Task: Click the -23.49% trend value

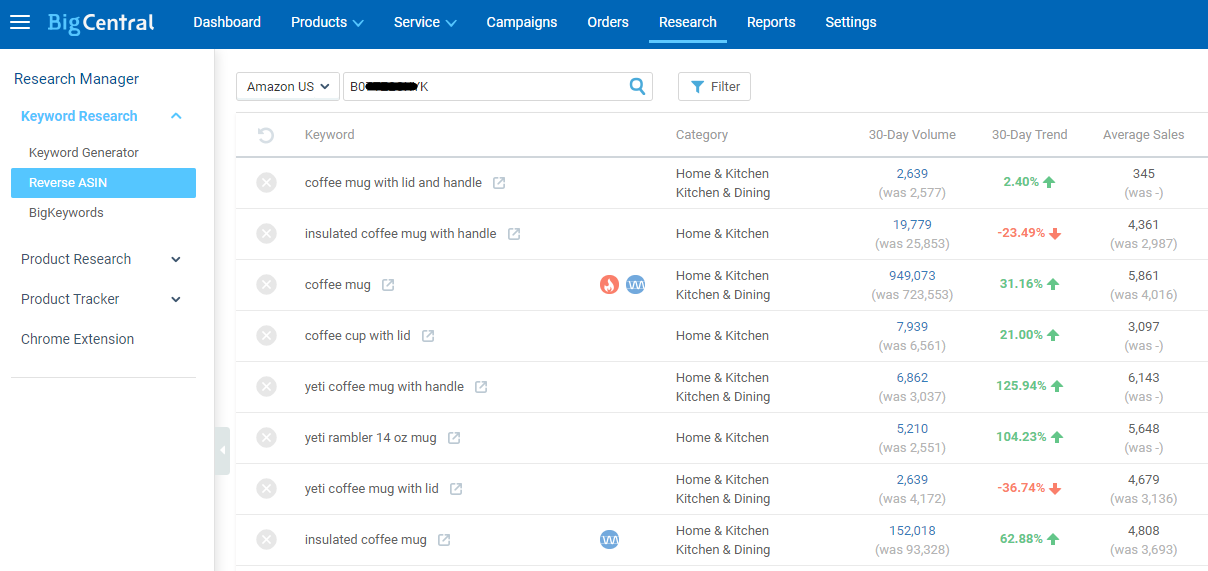Action: tap(1021, 233)
